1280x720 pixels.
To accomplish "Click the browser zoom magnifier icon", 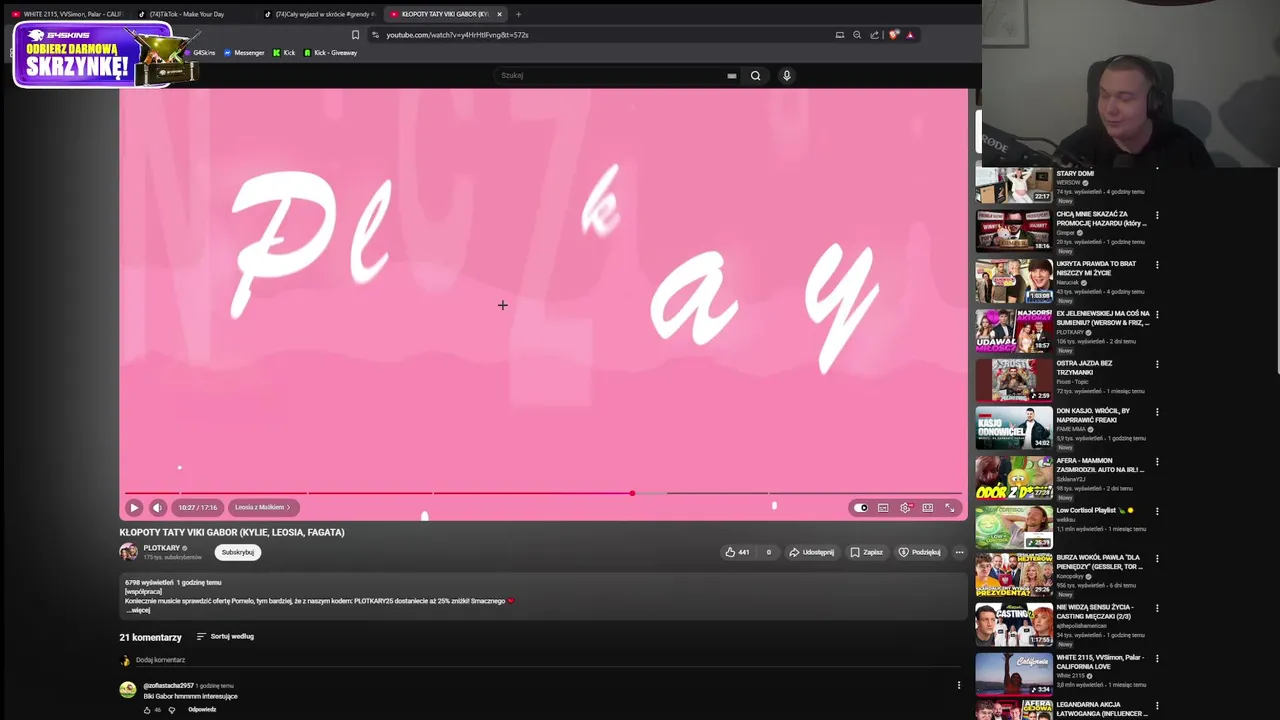I will tap(857, 35).
